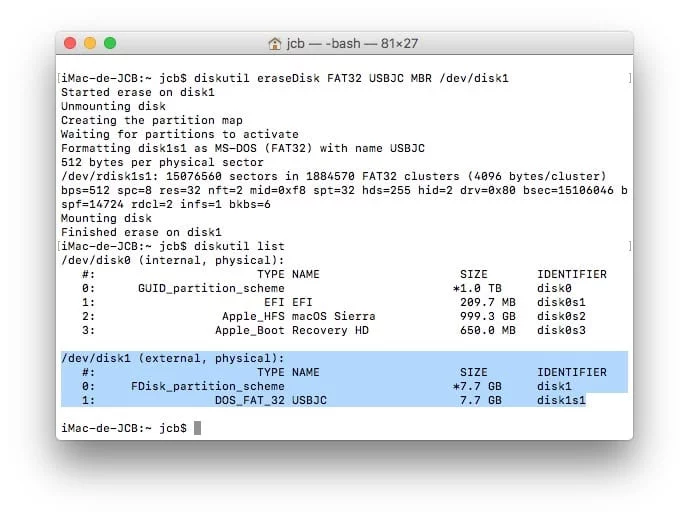Close the Terminal window with red button
Screen dimensions: 689x520
coord(70,43)
